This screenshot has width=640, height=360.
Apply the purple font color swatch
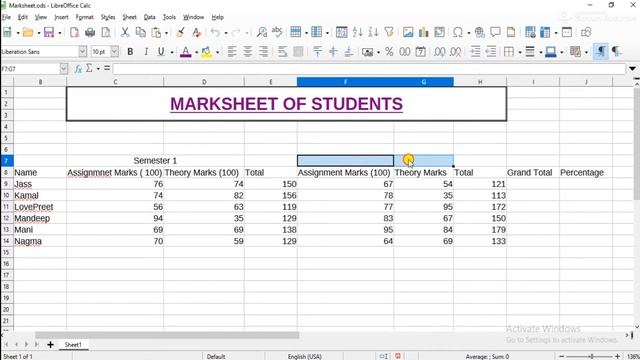186,52
